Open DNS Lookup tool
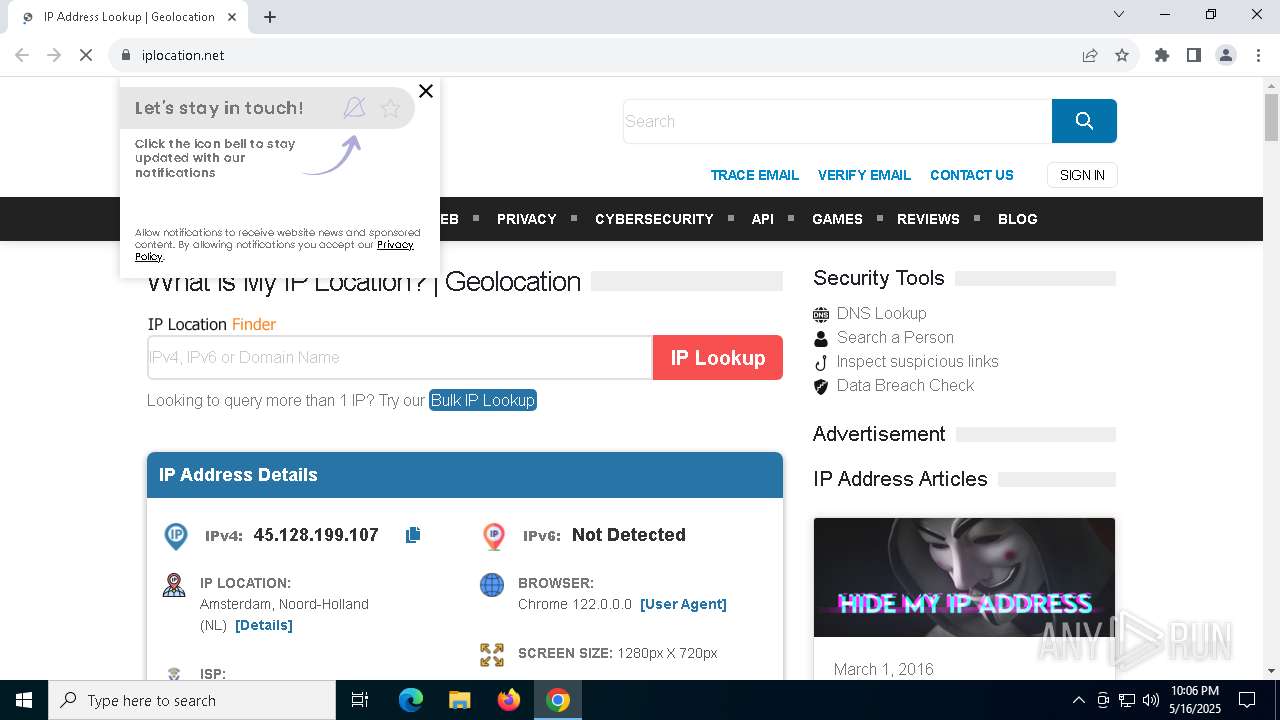The image size is (1280, 720). click(x=881, y=313)
